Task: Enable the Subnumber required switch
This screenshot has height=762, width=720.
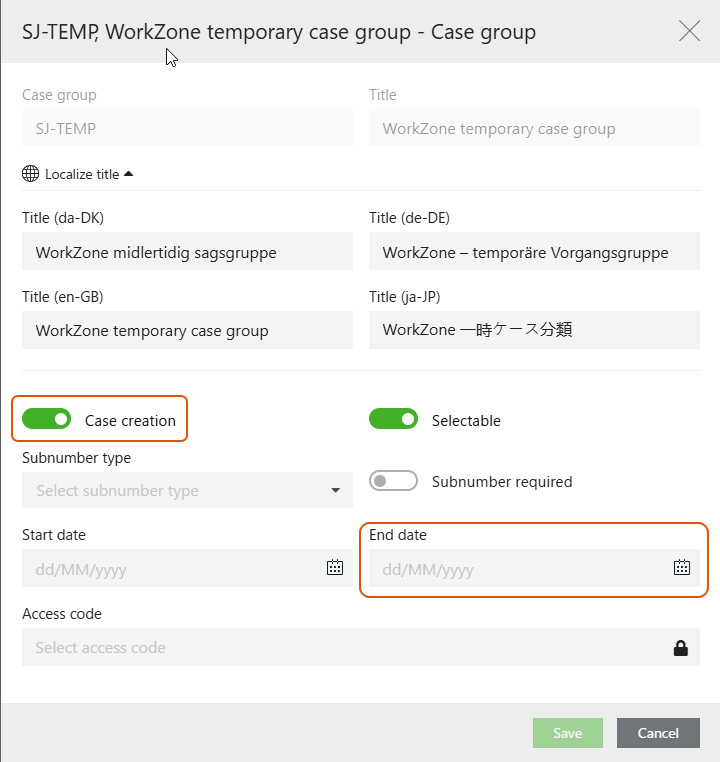Action: click(393, 481)
